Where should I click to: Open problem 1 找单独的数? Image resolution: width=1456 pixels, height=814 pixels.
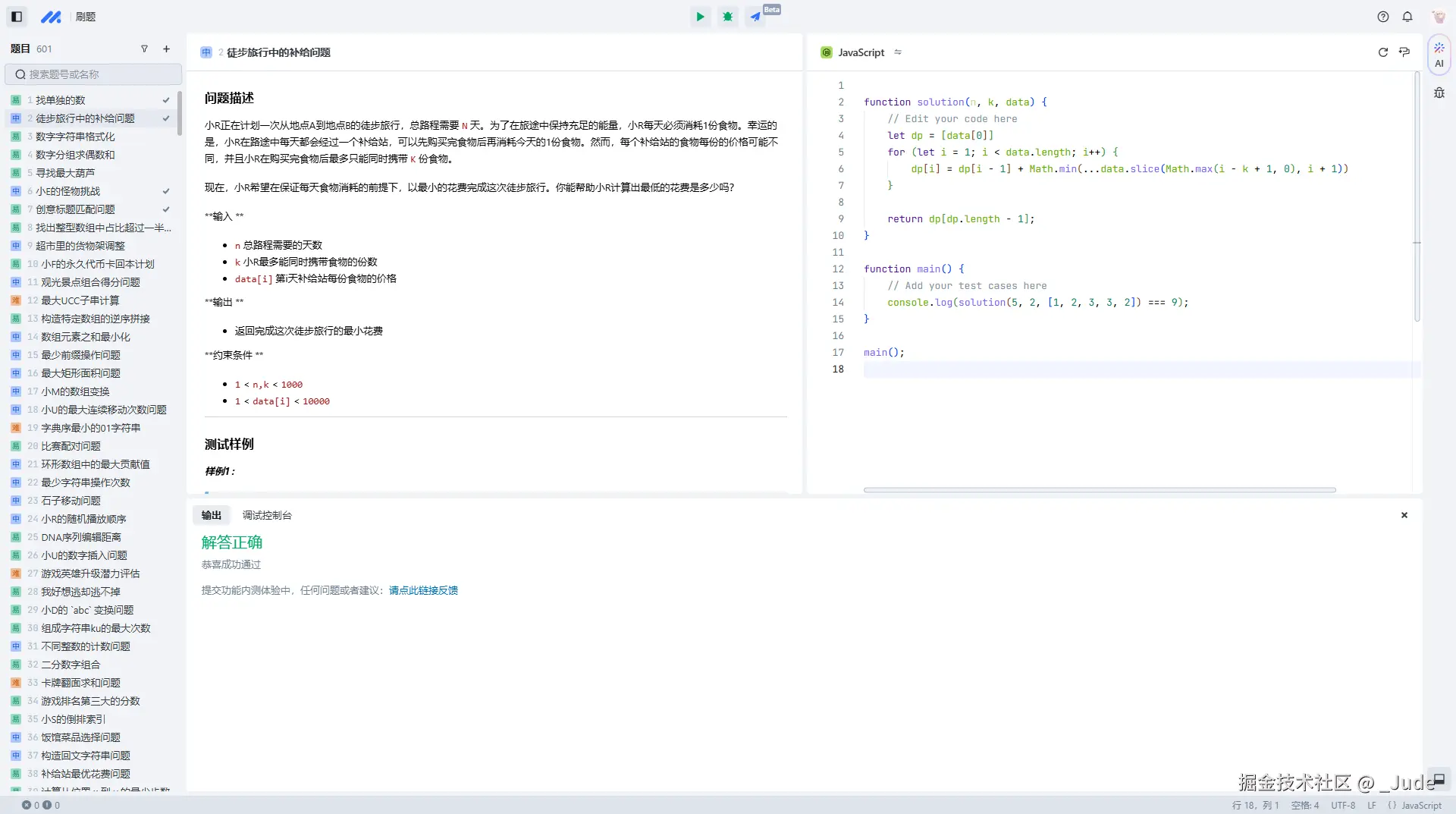tap(91, 100)
